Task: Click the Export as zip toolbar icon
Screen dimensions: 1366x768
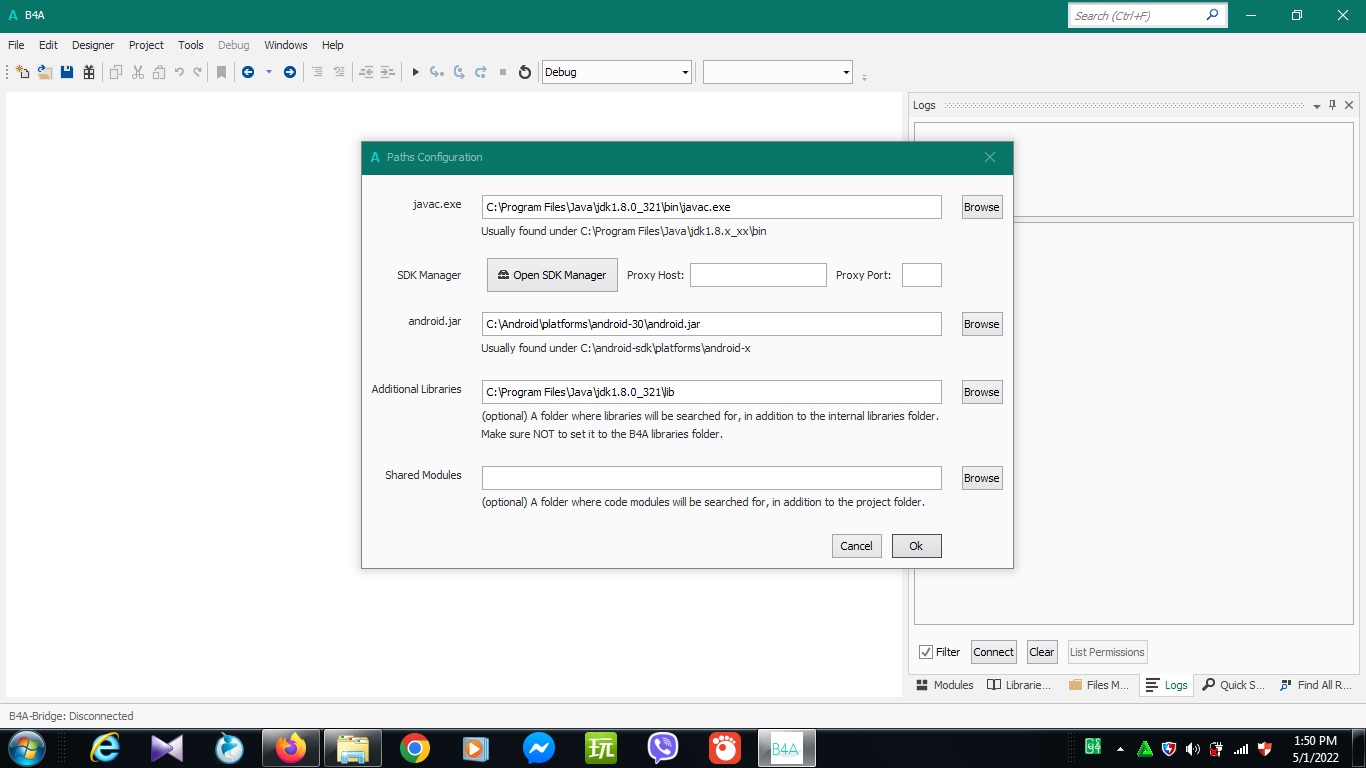Action: tap(89, 72)
